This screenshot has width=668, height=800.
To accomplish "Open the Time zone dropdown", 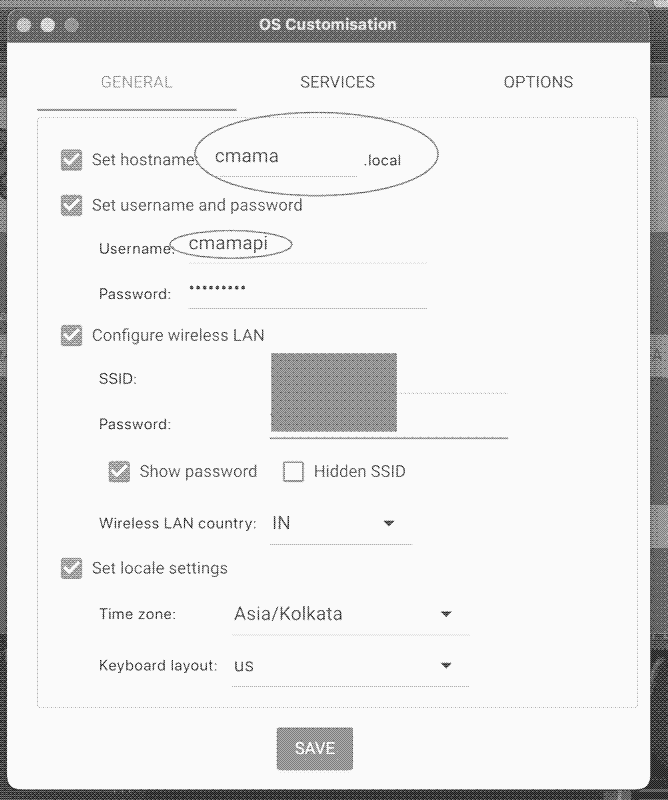I will [x=350, y=614].
